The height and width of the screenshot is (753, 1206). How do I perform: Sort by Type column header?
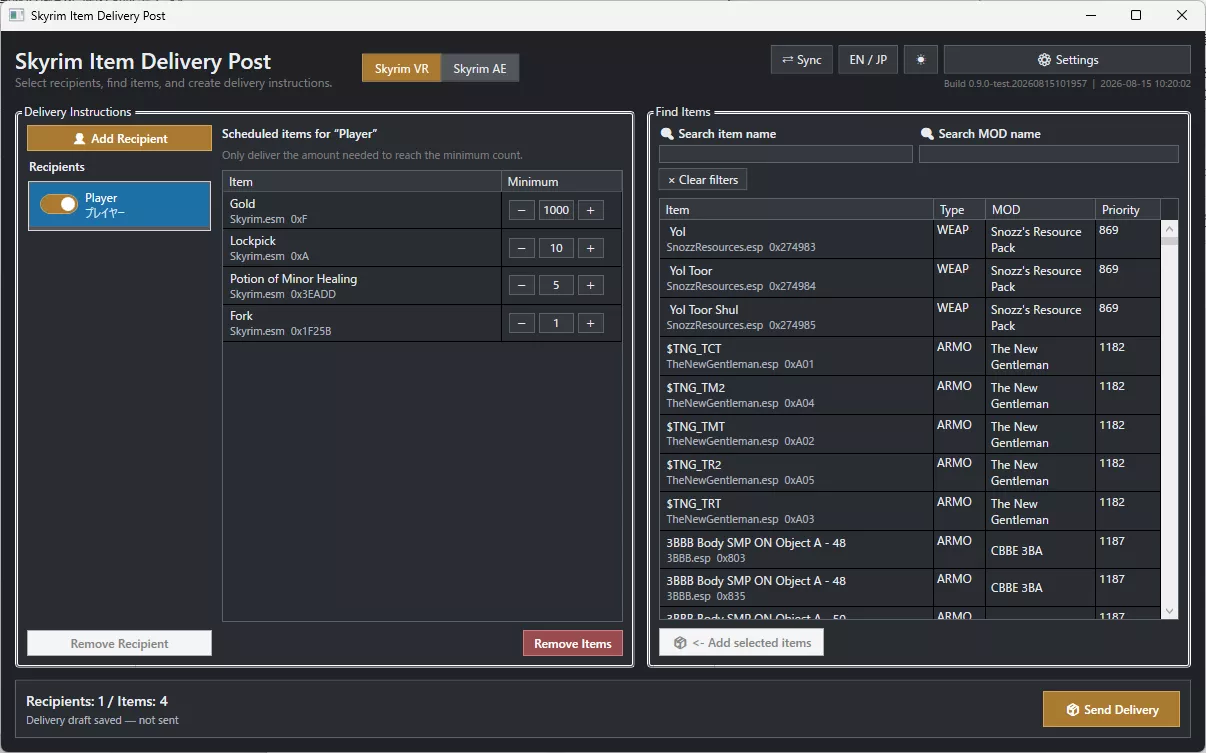(x=959, y=209)
